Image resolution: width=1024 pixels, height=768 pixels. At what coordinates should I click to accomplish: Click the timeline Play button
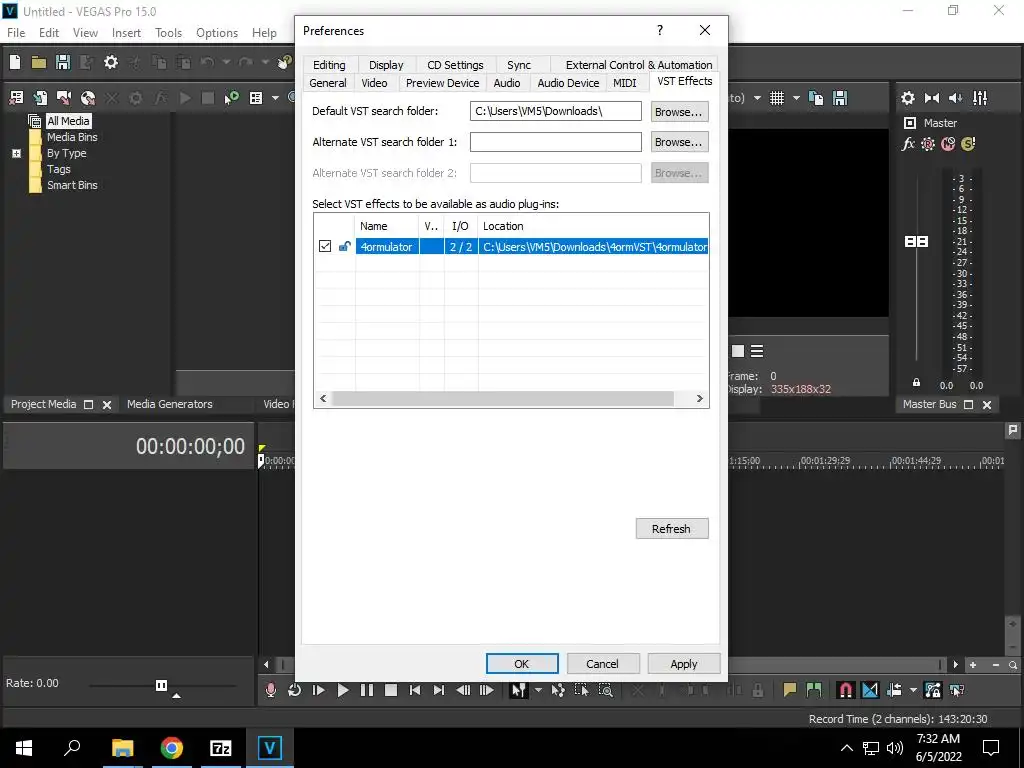(342, 690)
